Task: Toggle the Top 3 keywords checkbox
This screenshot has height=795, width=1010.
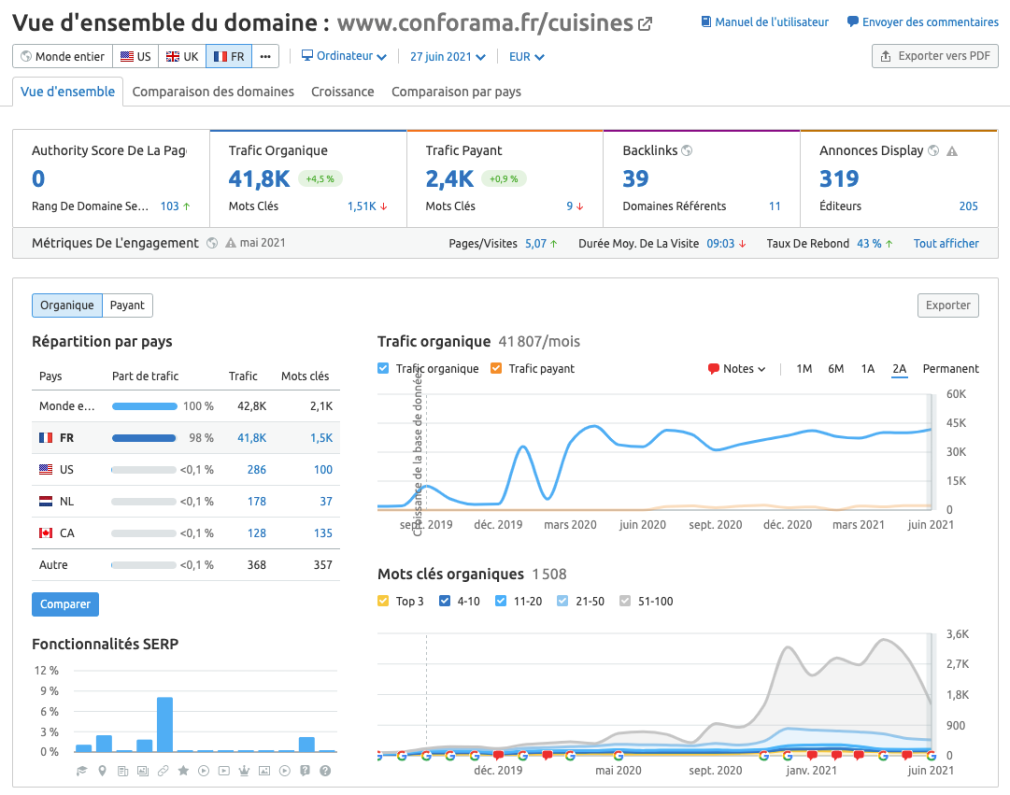Action: pos(383,601)
